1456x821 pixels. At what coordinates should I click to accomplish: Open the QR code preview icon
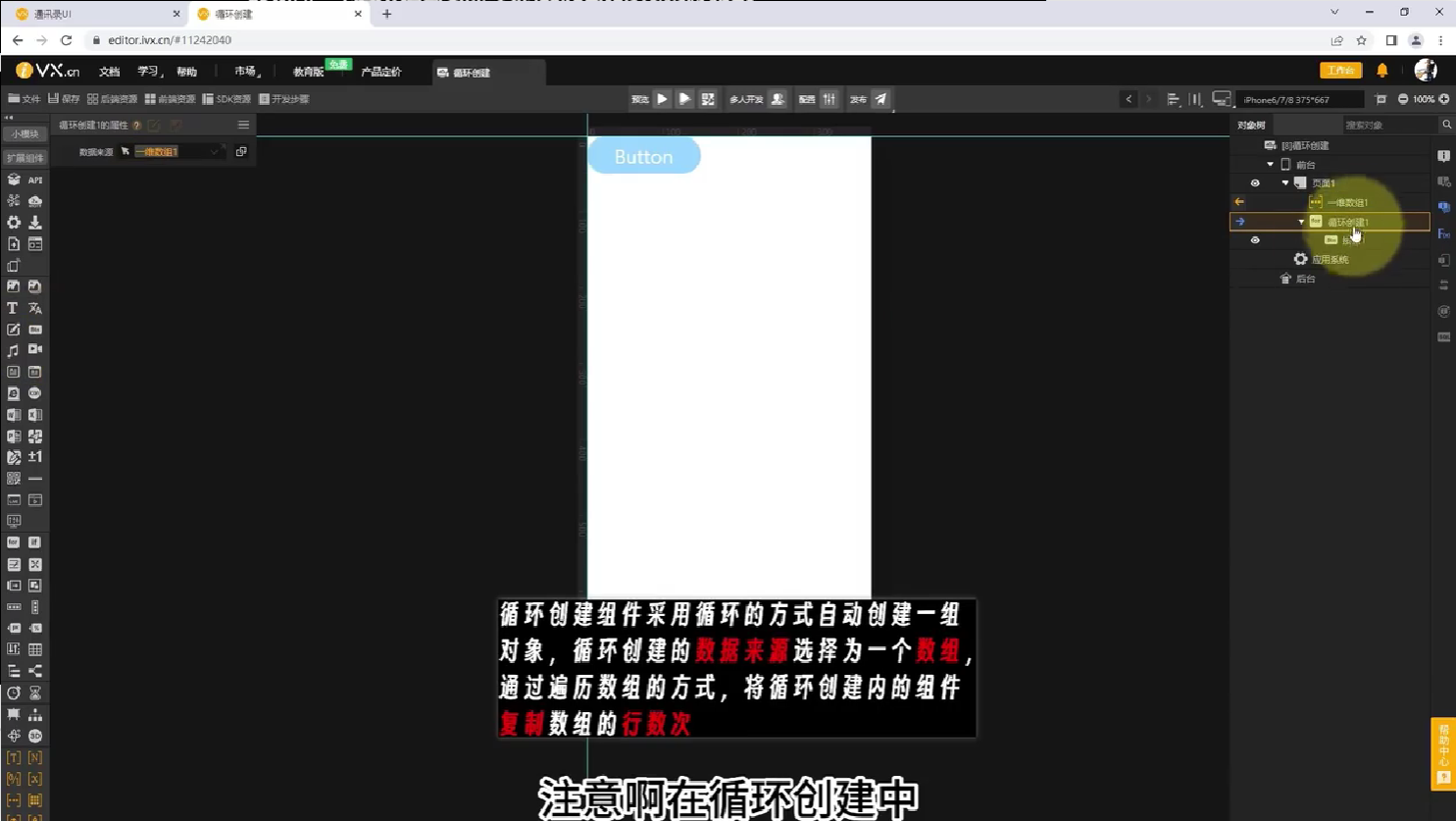[x=708, y=99]
